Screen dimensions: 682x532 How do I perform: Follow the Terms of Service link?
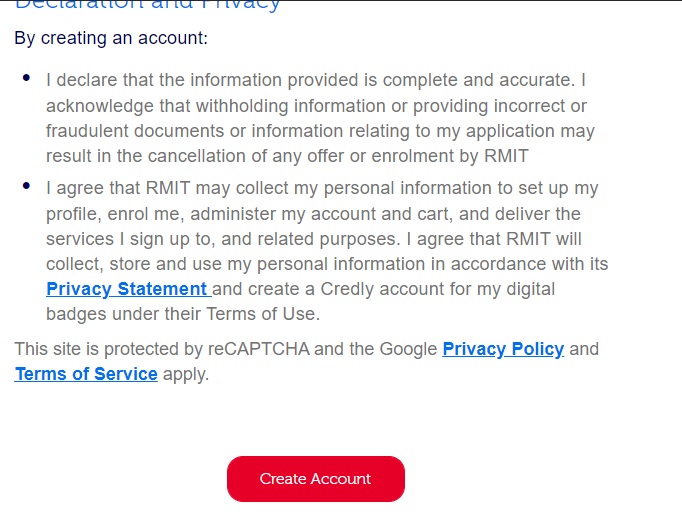click(86, 374)
